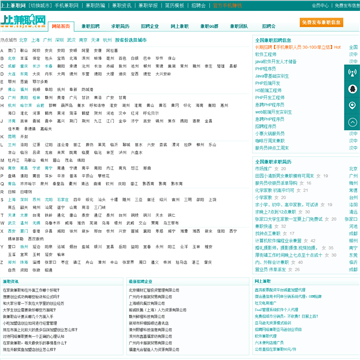Open 会员中心 in the top bar
360x360 pixels.
(x=320, y=6)
